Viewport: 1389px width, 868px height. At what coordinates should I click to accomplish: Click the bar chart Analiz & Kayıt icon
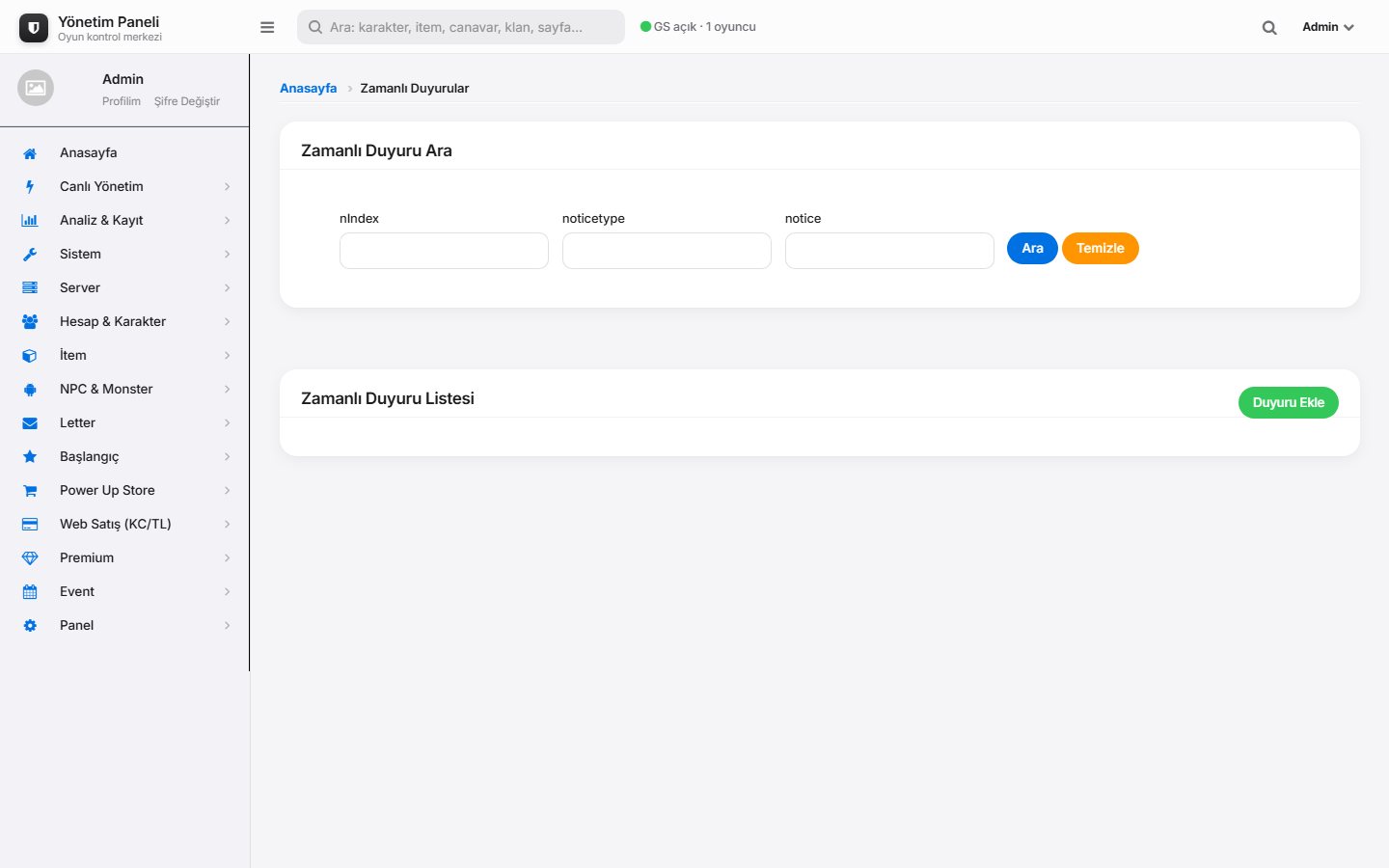[30, 221]
